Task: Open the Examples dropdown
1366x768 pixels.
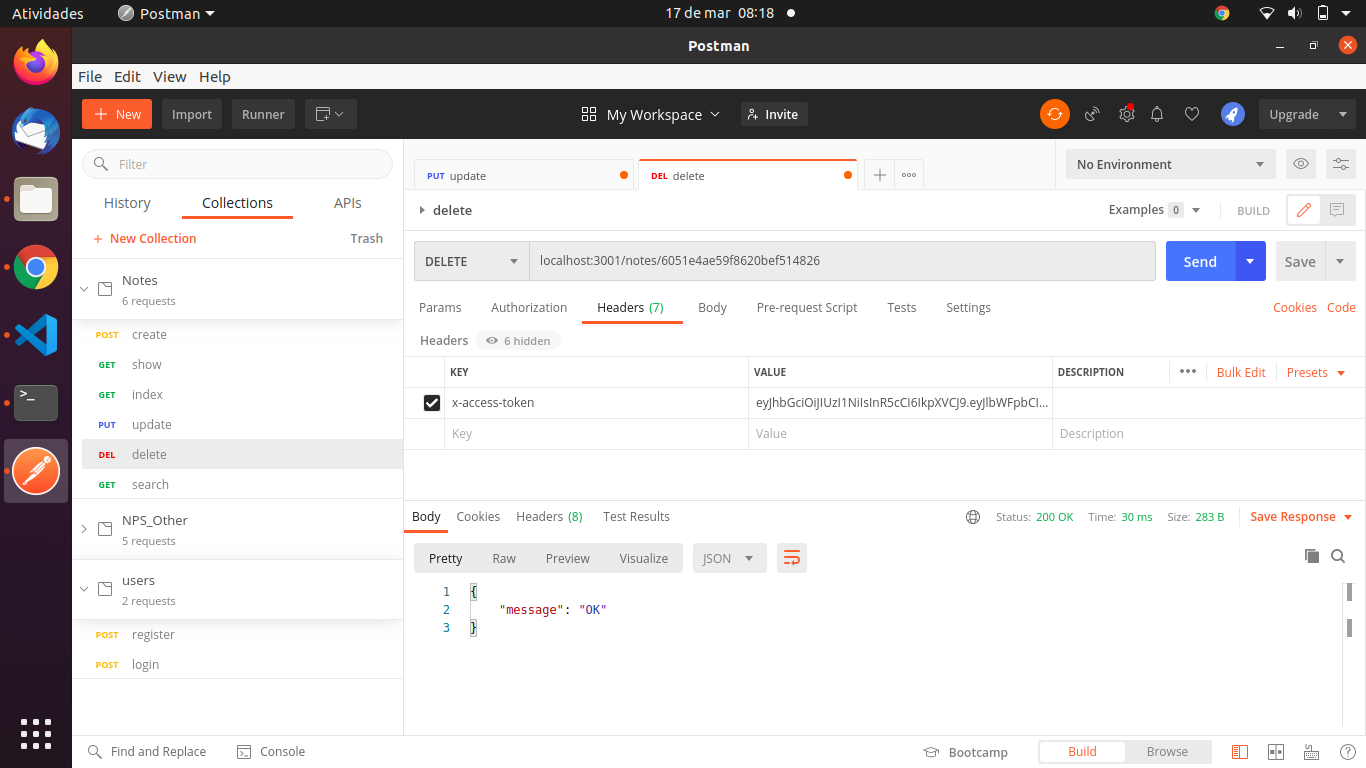Action: point(1154,210)
